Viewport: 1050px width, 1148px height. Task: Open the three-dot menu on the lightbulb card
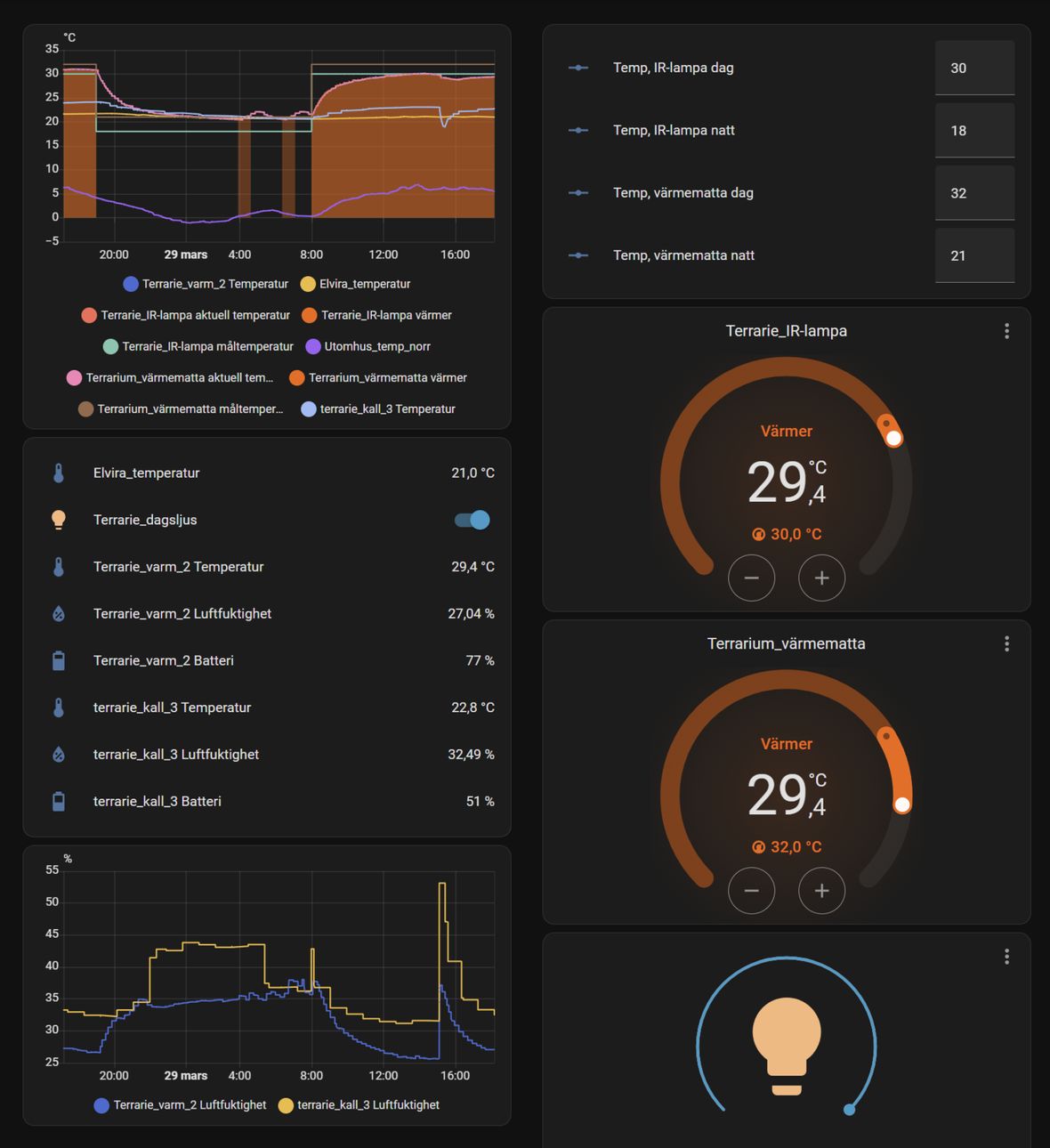(1006, 957)
